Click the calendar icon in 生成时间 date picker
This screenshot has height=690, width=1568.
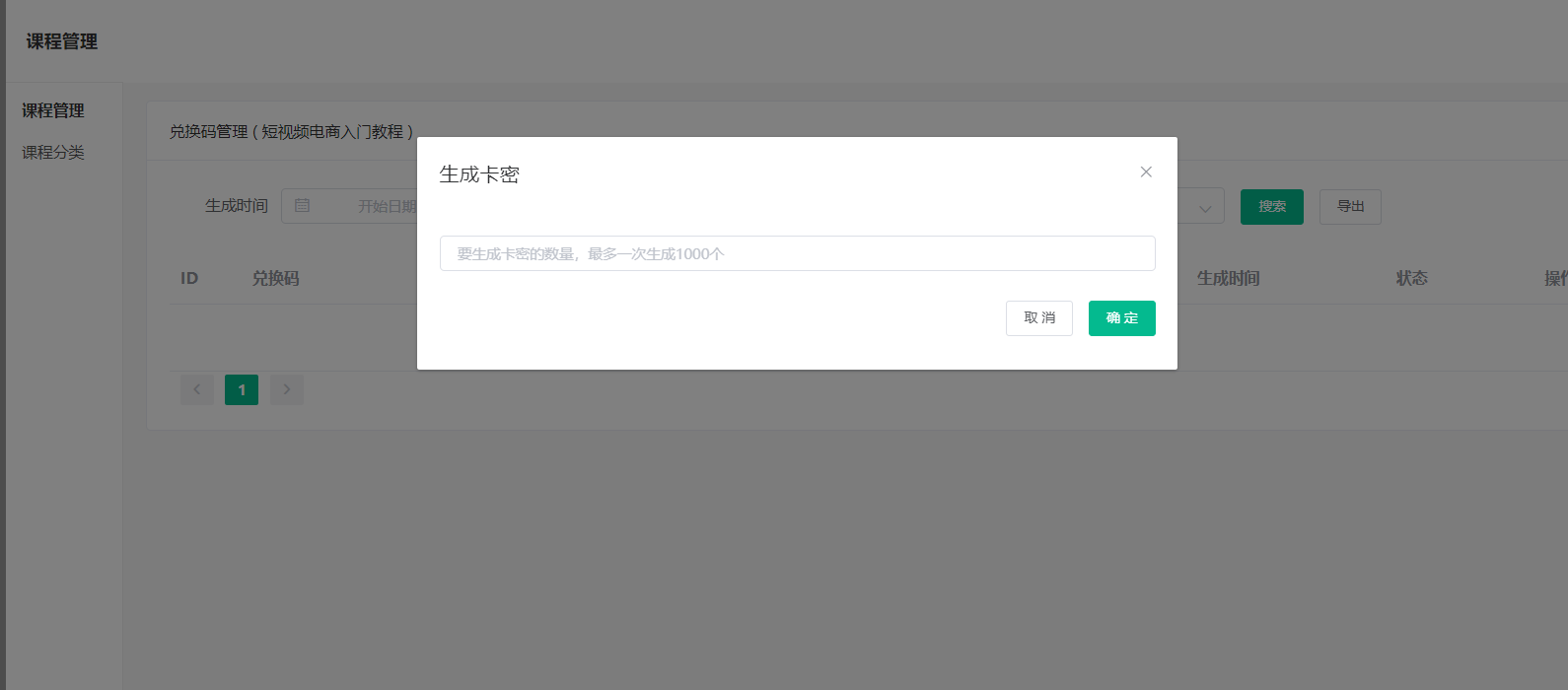pyautogui.click(x=303, y=206)
